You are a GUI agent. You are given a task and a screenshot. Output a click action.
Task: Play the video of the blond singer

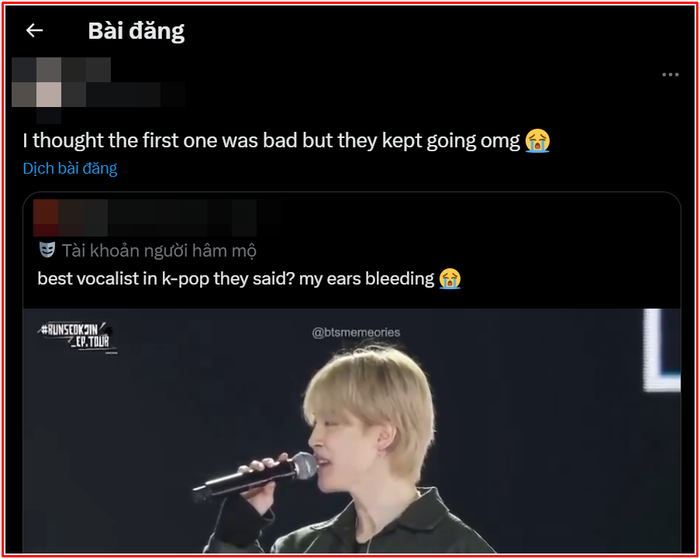point(352,430)
